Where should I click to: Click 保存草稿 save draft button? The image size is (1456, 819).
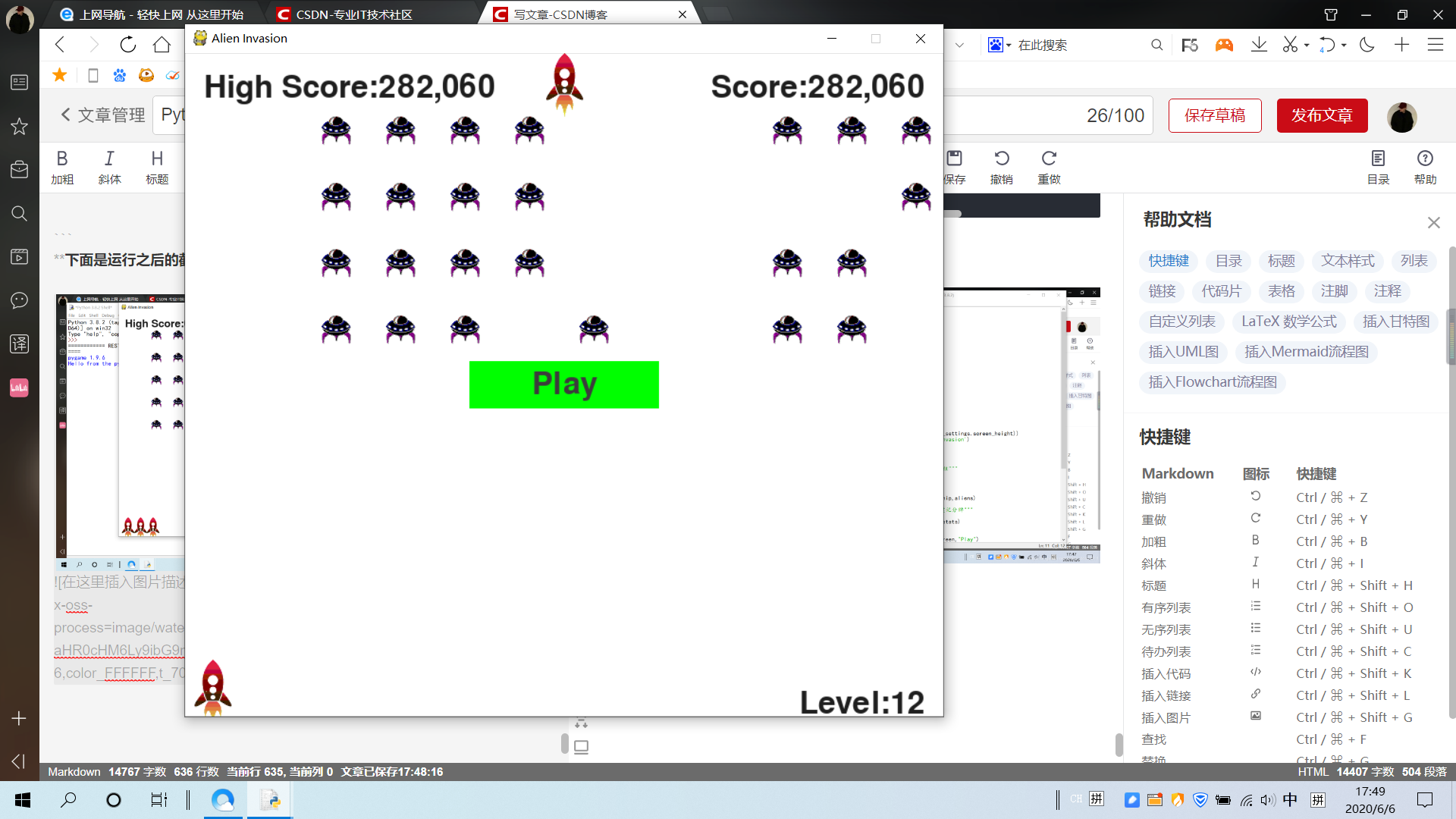click(1215, 115)
